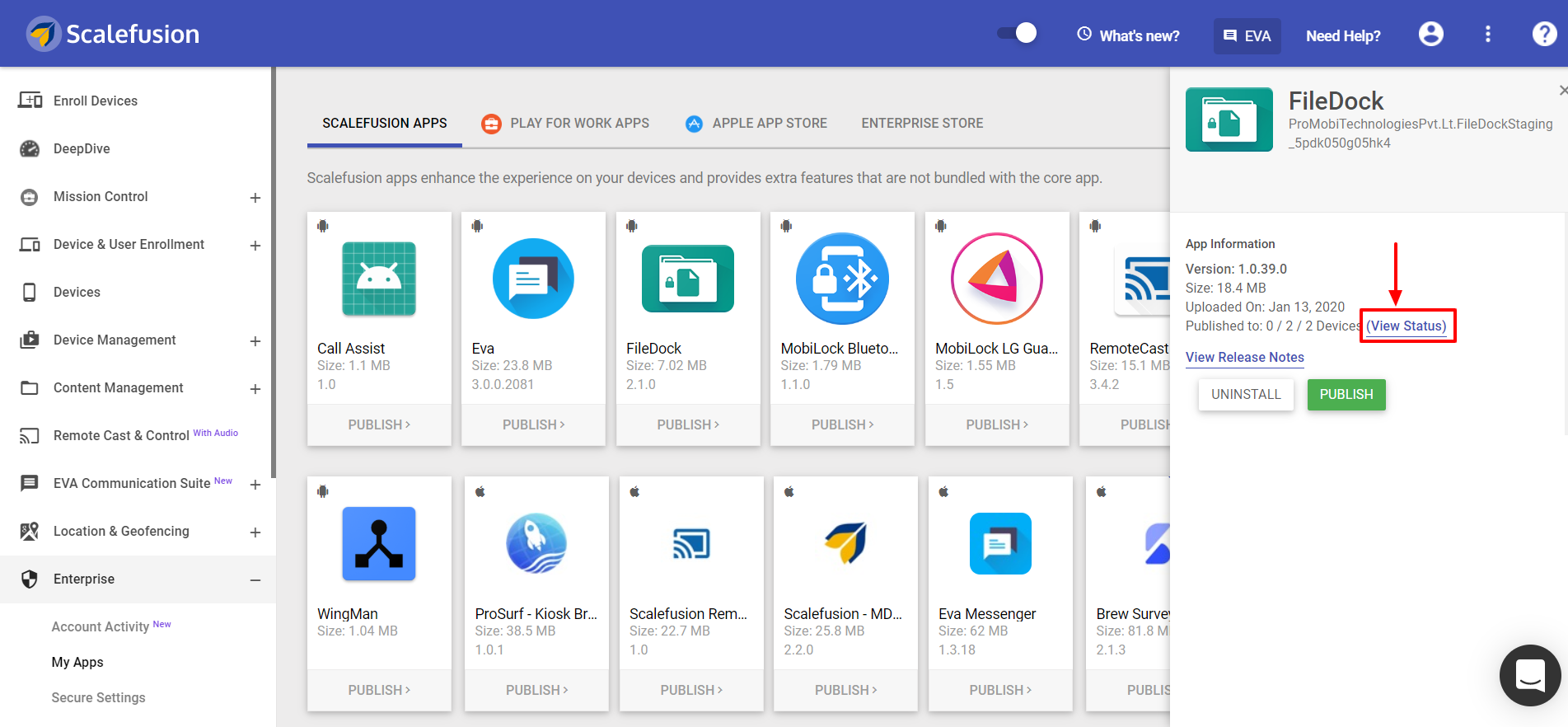This screenshot has width=1568, height=727.
Task: Publish the Scalefusion MDM app
Action: [845, 690]
